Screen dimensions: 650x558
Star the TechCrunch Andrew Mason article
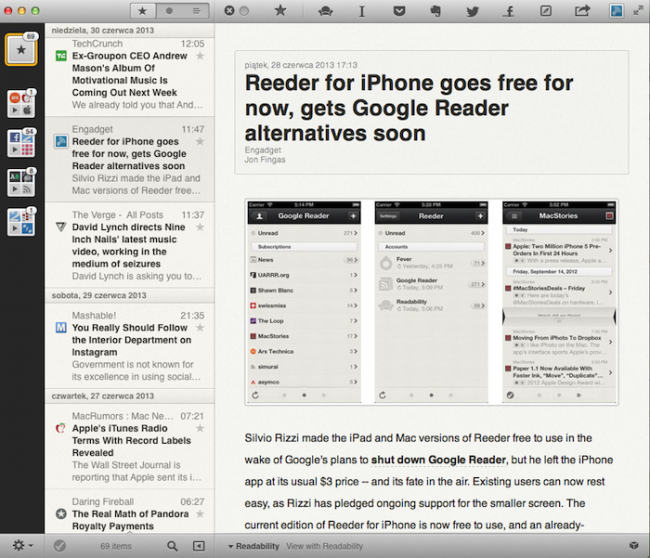coord(200,56)
